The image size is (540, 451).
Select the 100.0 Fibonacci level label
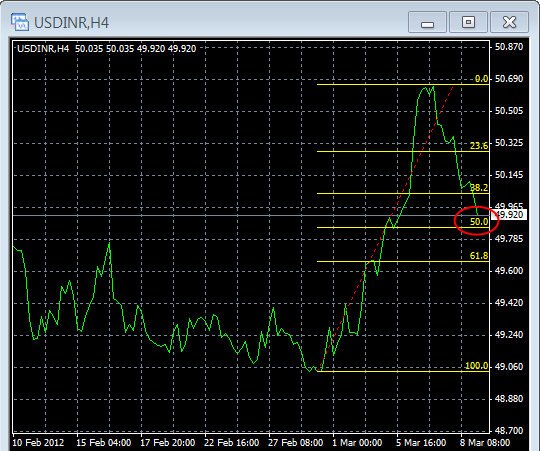coord(477,366)
